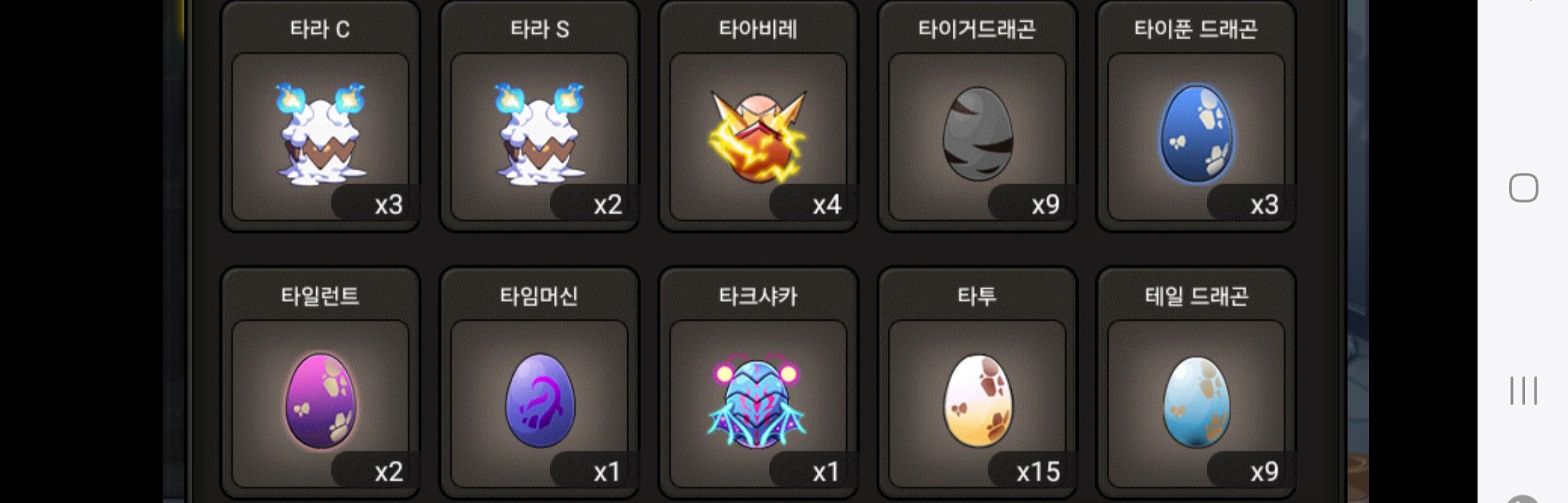Click the 타라 S x2 quantity badge
The height and width of the screenshot is (503, 1568).
click(594, 204)
